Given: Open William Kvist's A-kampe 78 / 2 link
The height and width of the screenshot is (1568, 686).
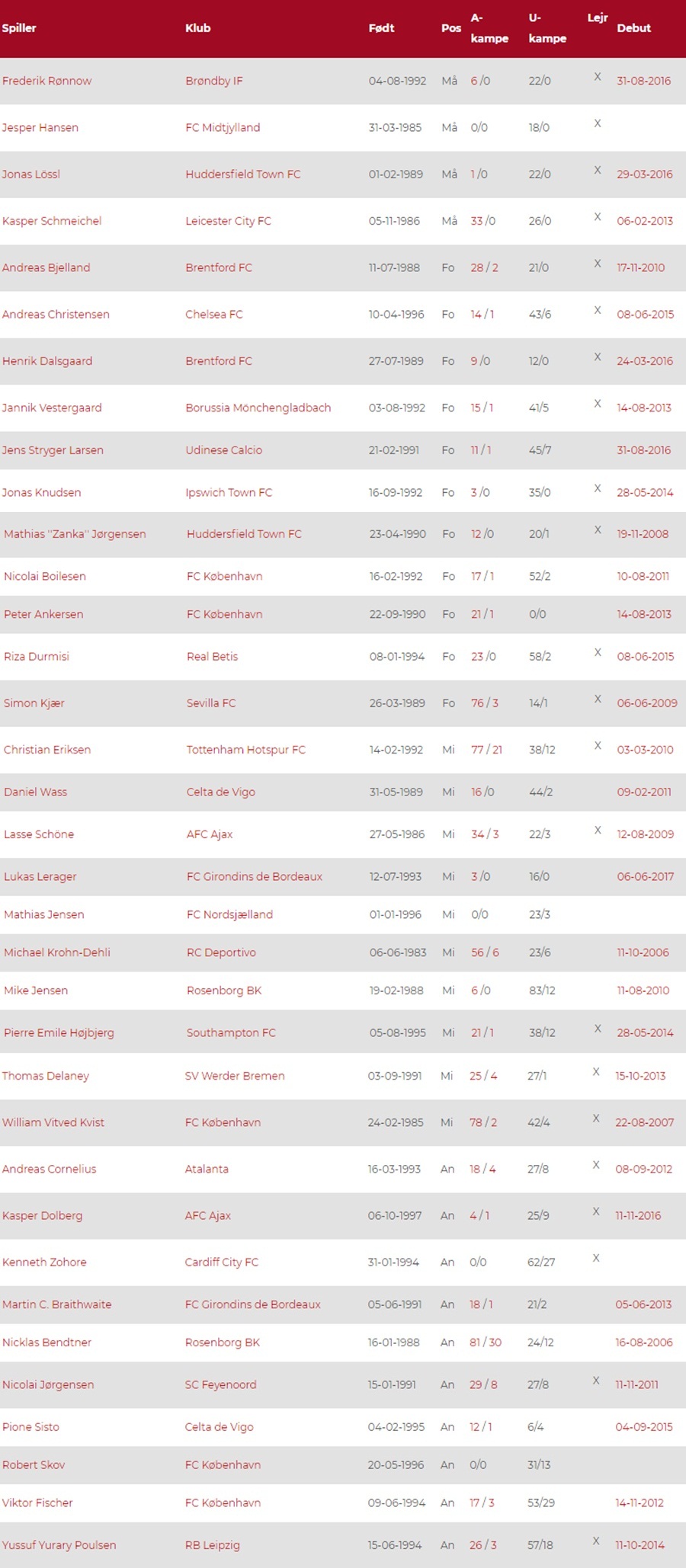Looking at the screenshot, I should pyautogui.click(x=483, y=1122).
